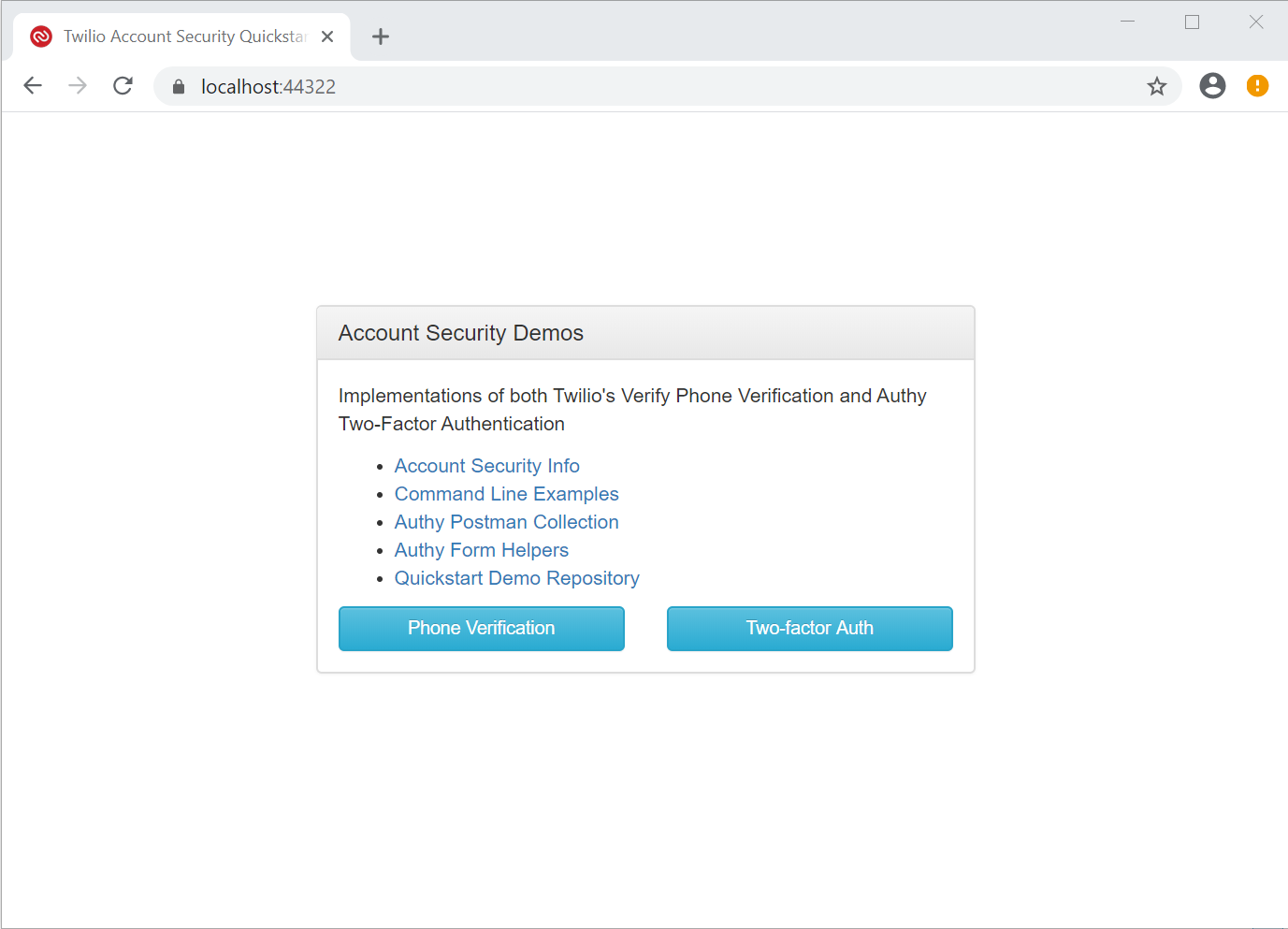Screen dimensions: 1288x929
Task: Click the lock icon in the address bar
Action: coord(179,87)
